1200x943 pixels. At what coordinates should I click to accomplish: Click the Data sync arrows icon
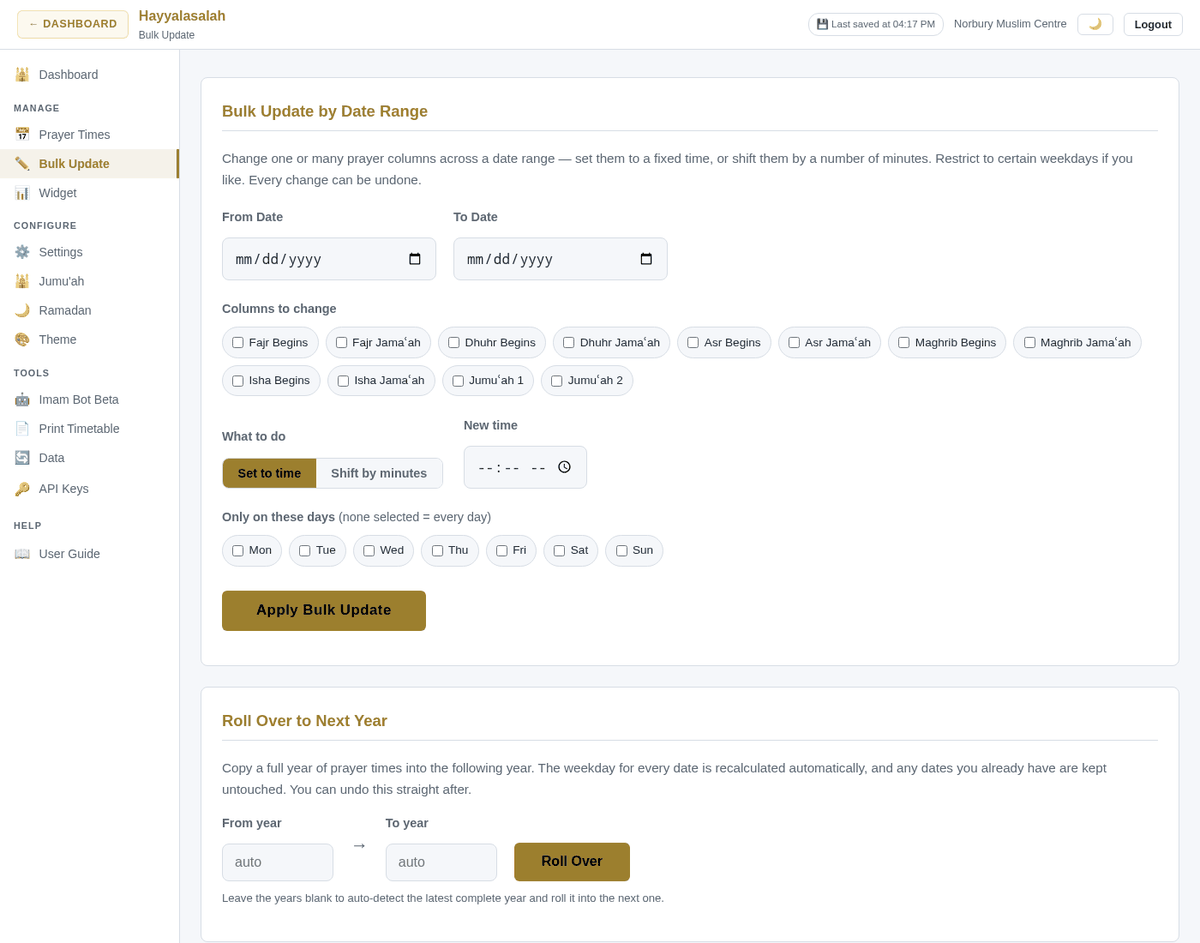[22, 457]
